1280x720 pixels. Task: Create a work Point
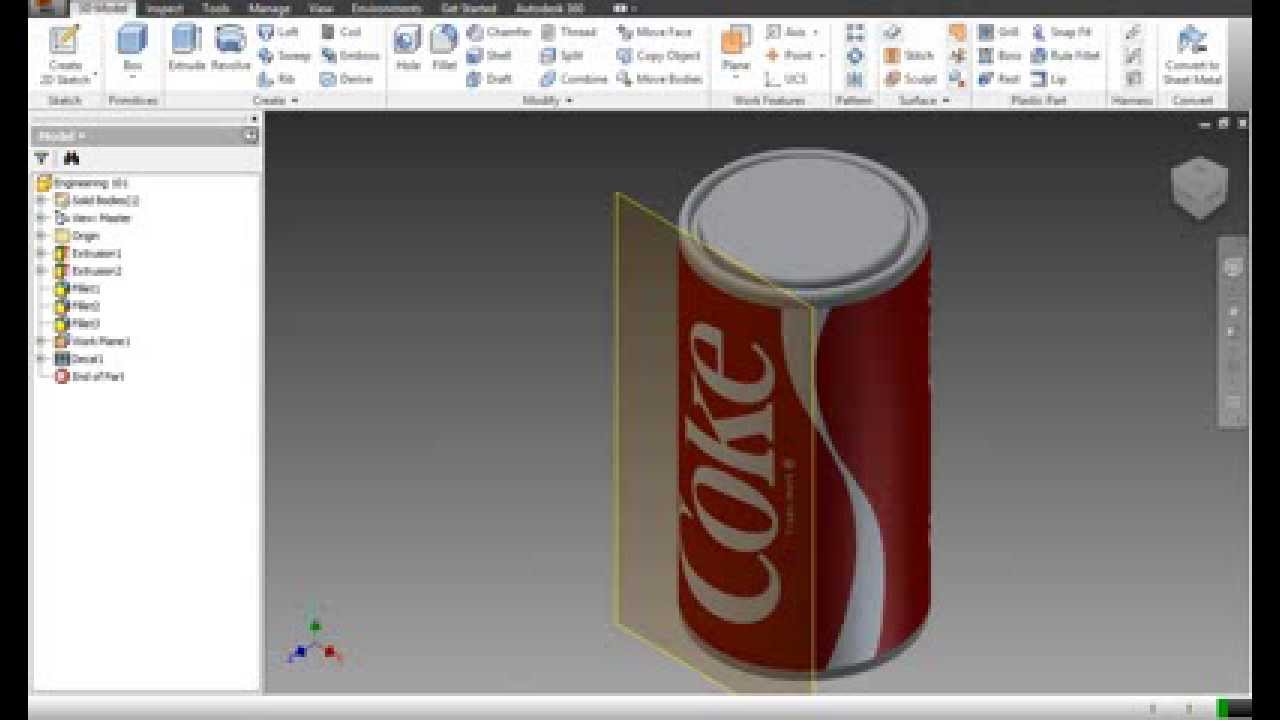click(x=789, y=56)
